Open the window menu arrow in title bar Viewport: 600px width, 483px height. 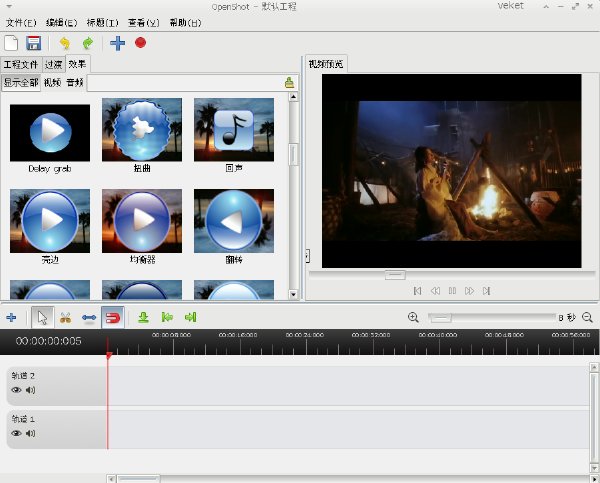[9, 7]
